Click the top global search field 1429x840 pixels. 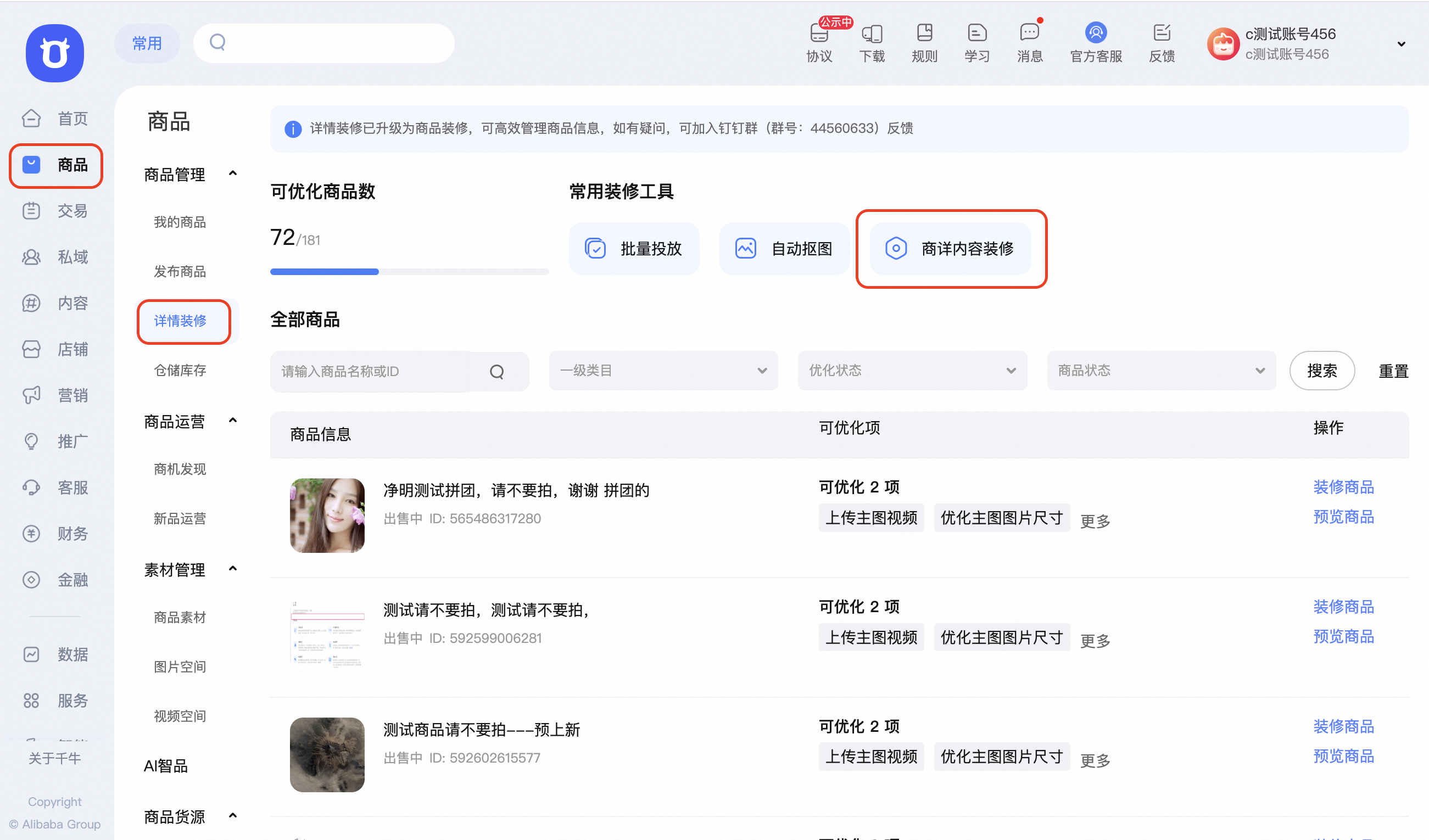click(x=324, y=43)
